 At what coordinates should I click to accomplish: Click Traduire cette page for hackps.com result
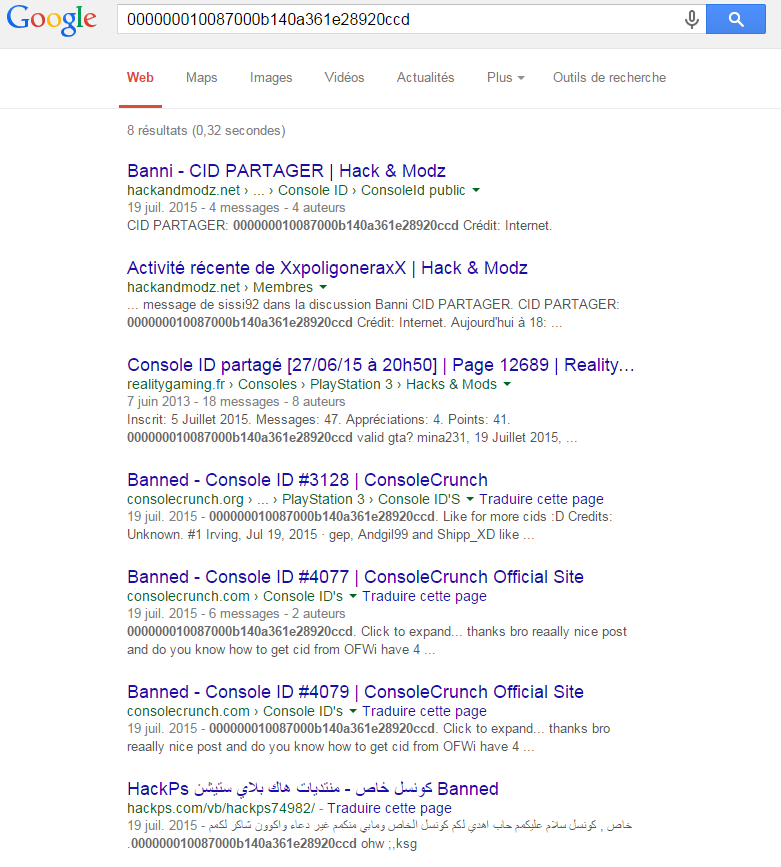click(x=389, y=808)
